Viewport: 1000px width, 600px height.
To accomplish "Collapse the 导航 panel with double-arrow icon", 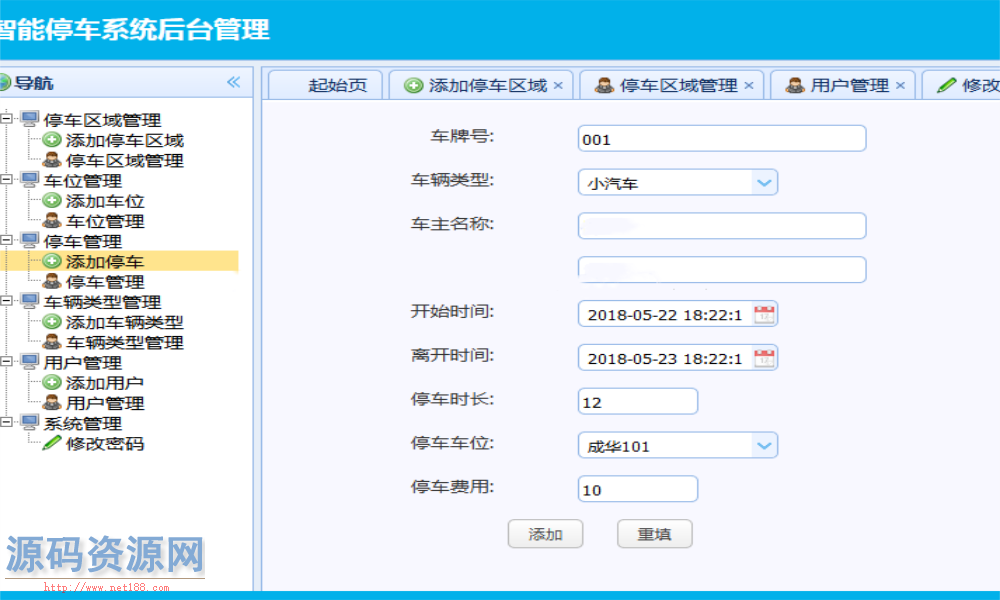I will tap(233, 82).
